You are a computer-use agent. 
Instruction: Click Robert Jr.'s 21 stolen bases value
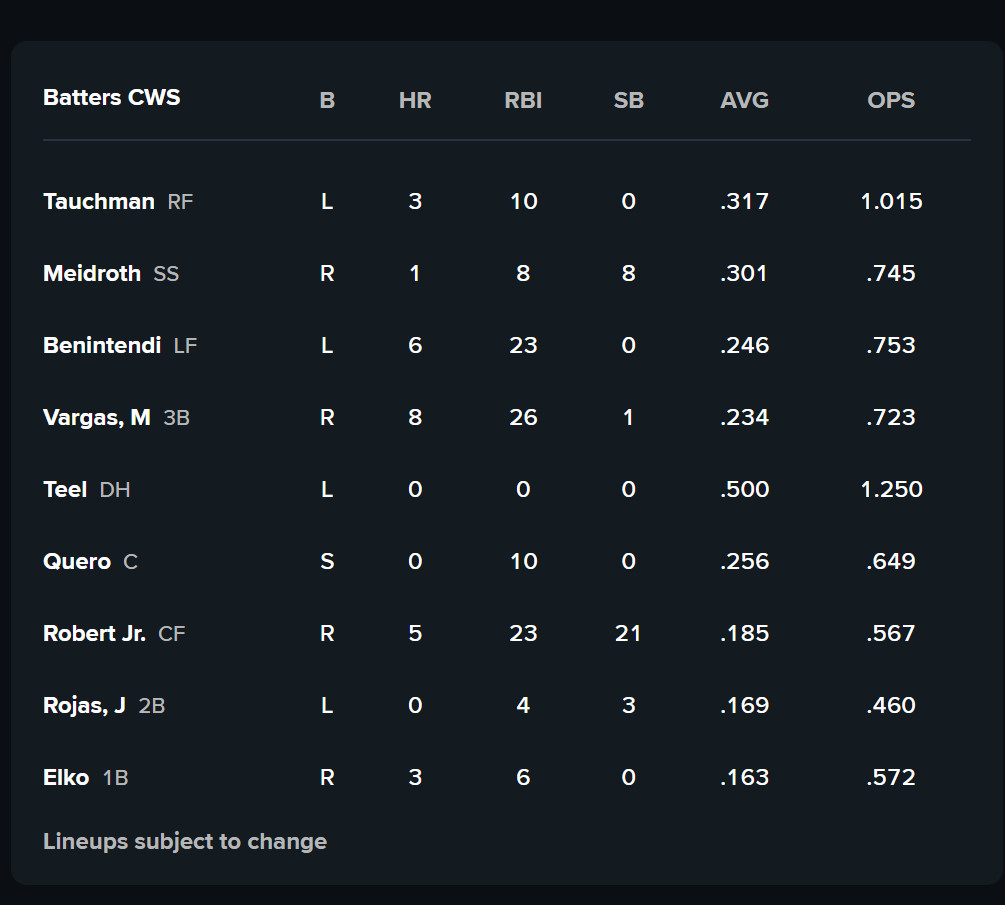pyautogui.click(x=628, y=633)
